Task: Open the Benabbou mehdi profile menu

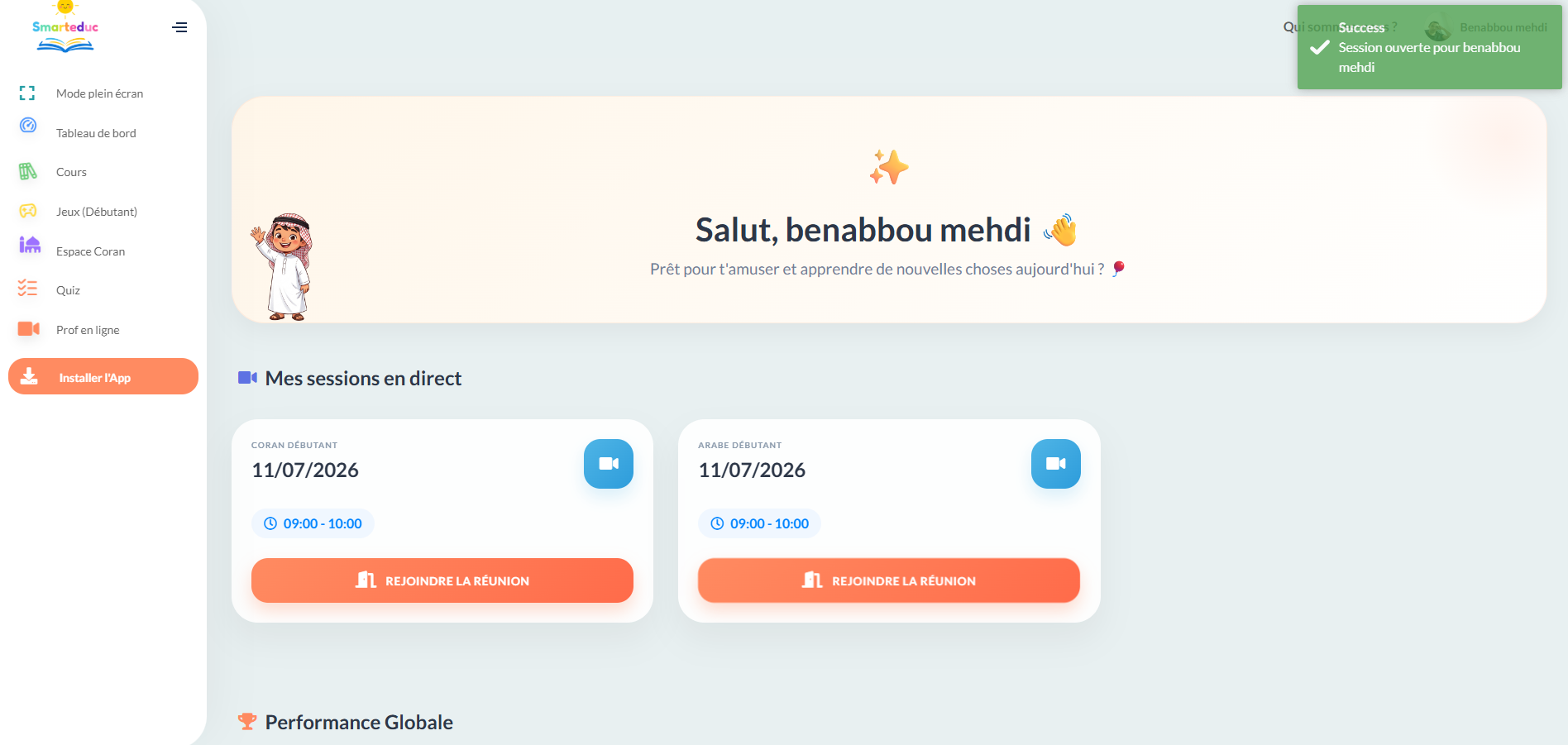Action: (x=1486, y=28)
